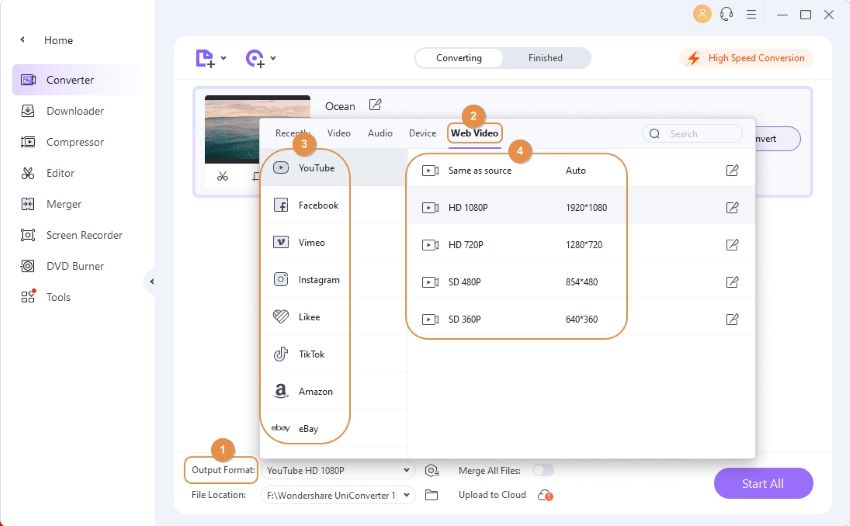The image size is (850, 526).
Task: Open the Tools section
Action: tap(46, 297)
